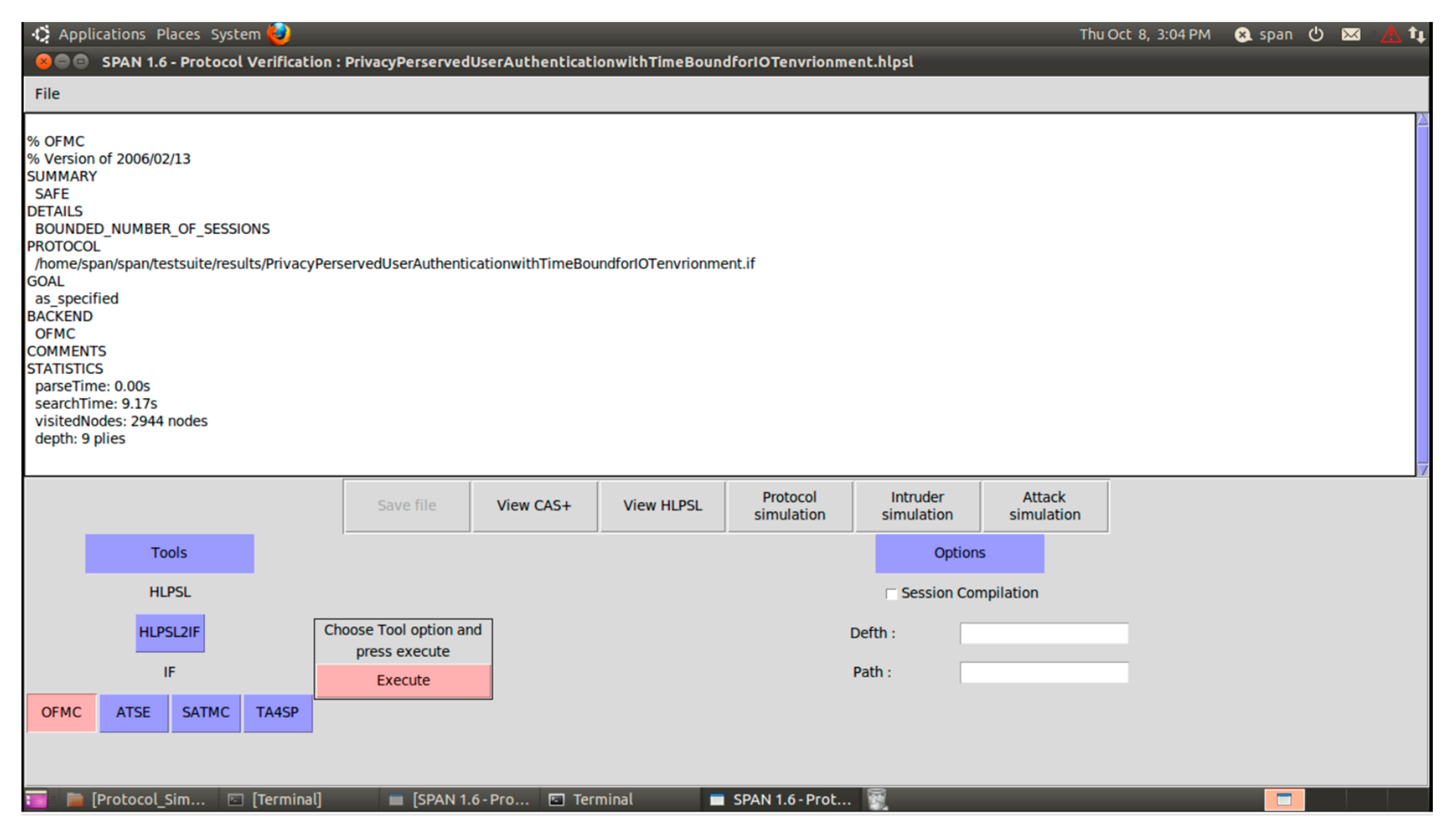Select the OFMC backend tool
1456x834 pixels.
click(x=61, y=712)
